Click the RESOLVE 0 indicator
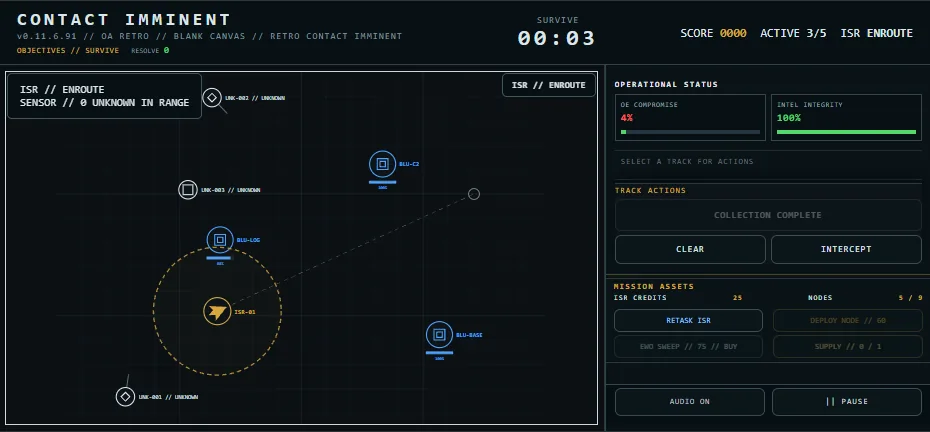Viewport: 930px width, 432px height. 150,50
